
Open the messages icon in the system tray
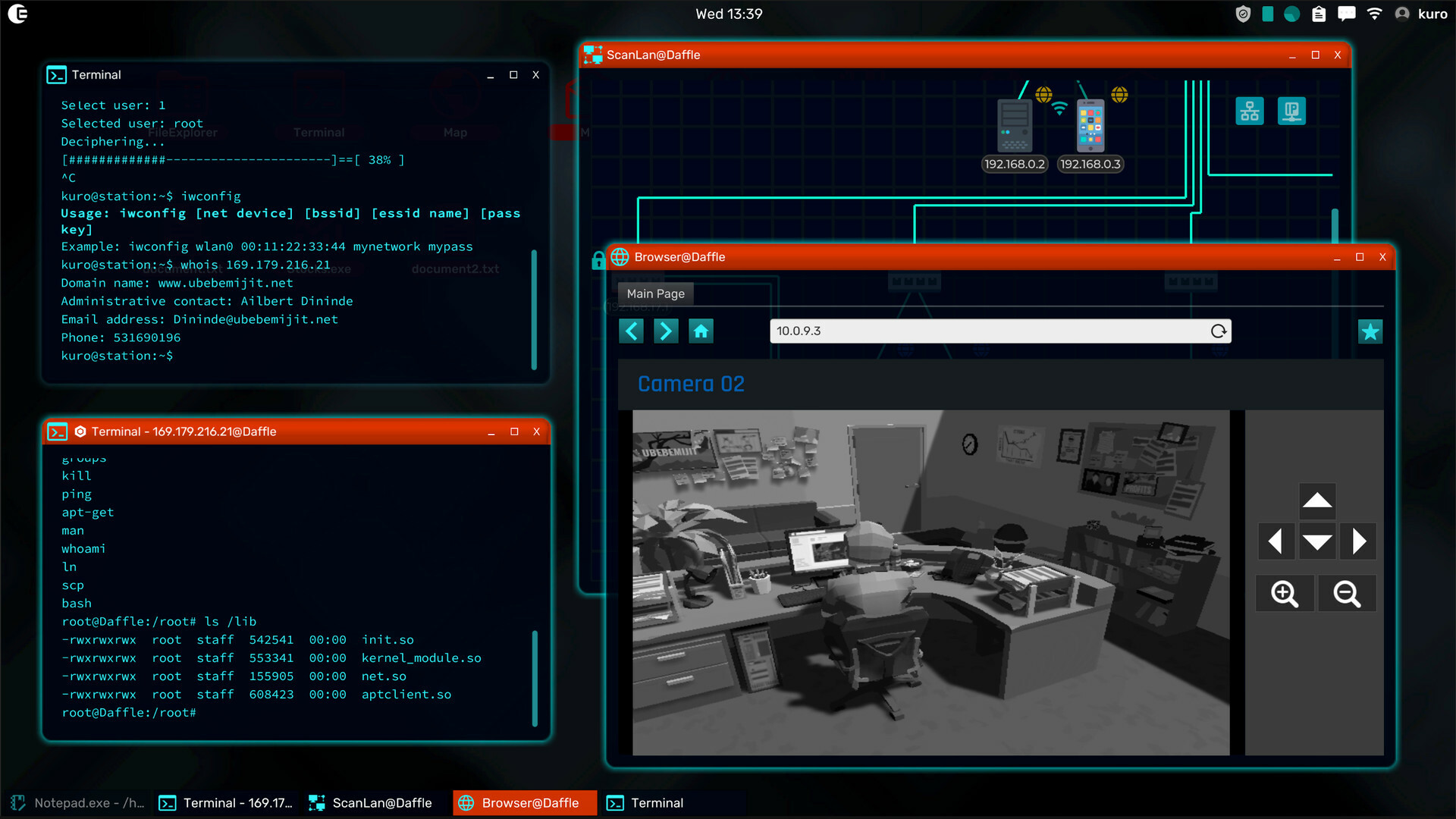click(x=1346, y=13)
